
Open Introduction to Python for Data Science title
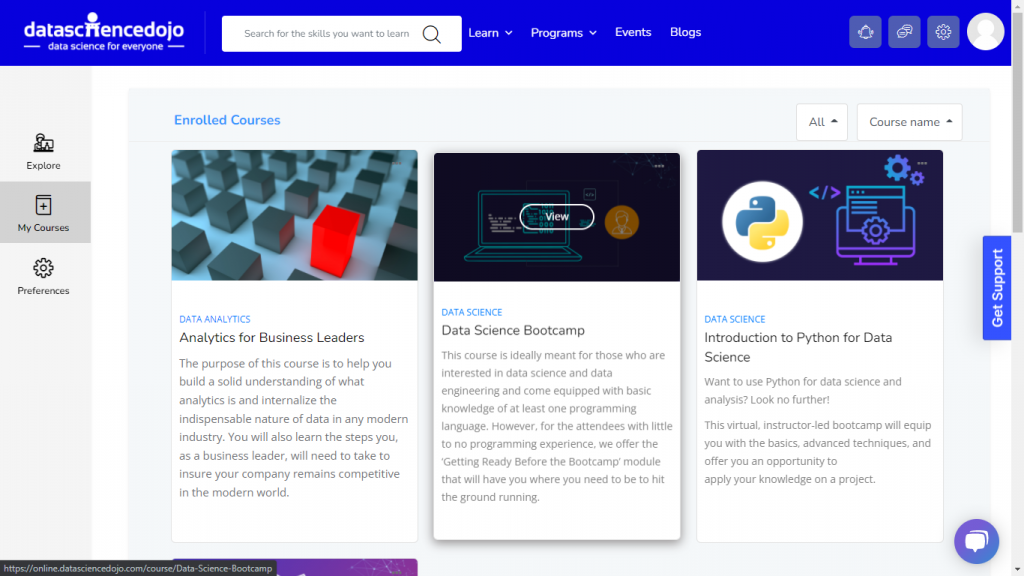(x=798, y=347)
